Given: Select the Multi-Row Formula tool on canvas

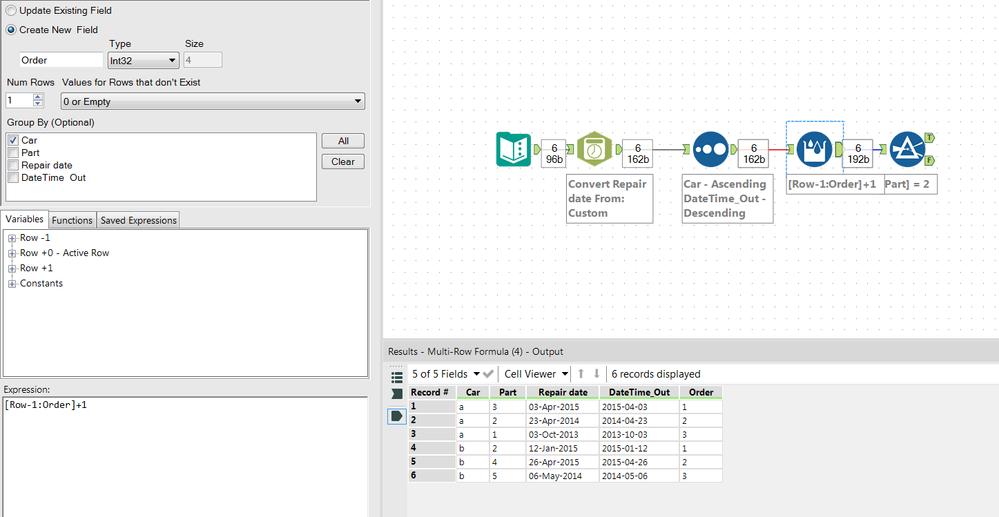Looking at the screenshot, I should tap(814, 149).
